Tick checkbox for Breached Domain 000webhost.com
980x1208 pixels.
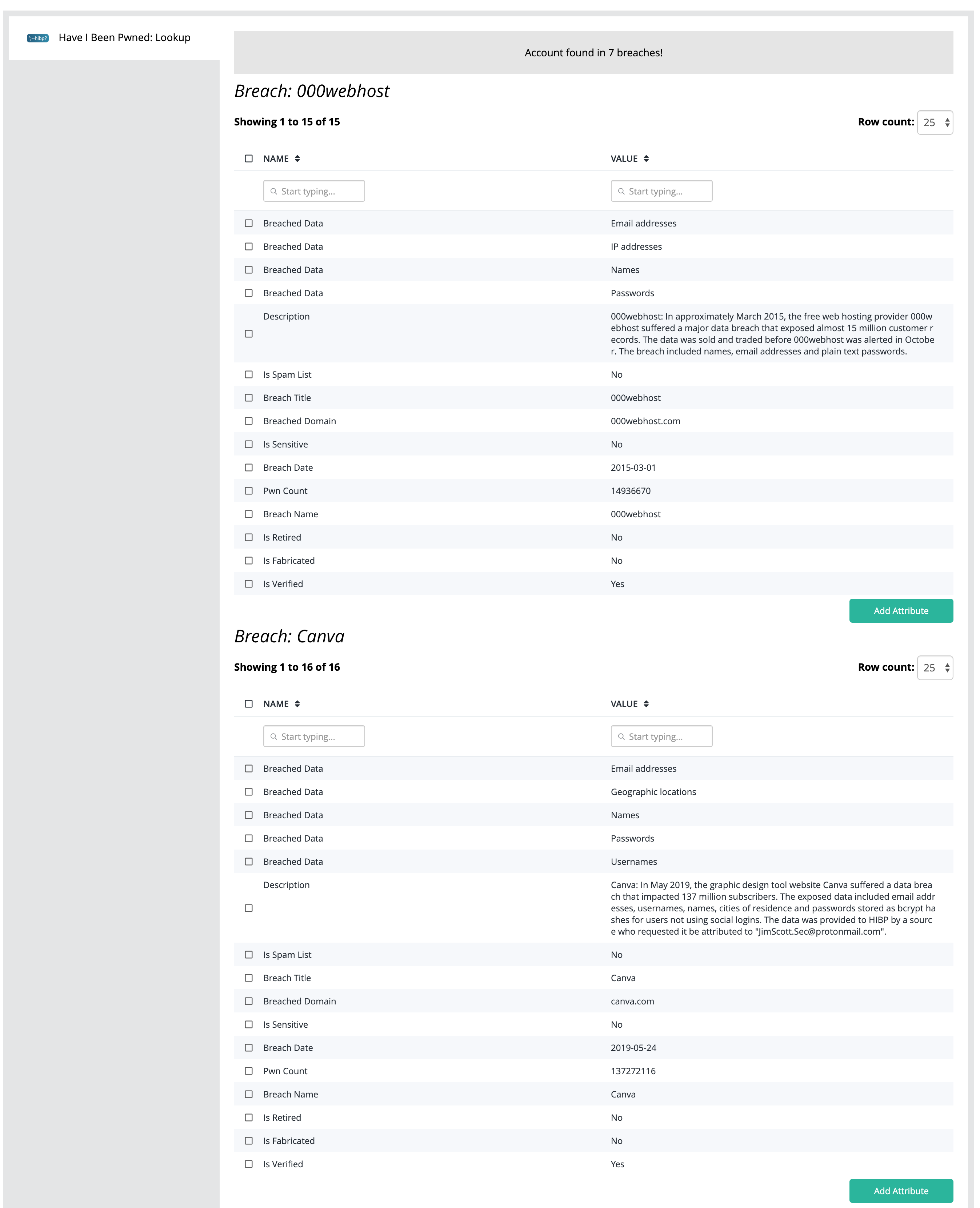pos(248,421)
